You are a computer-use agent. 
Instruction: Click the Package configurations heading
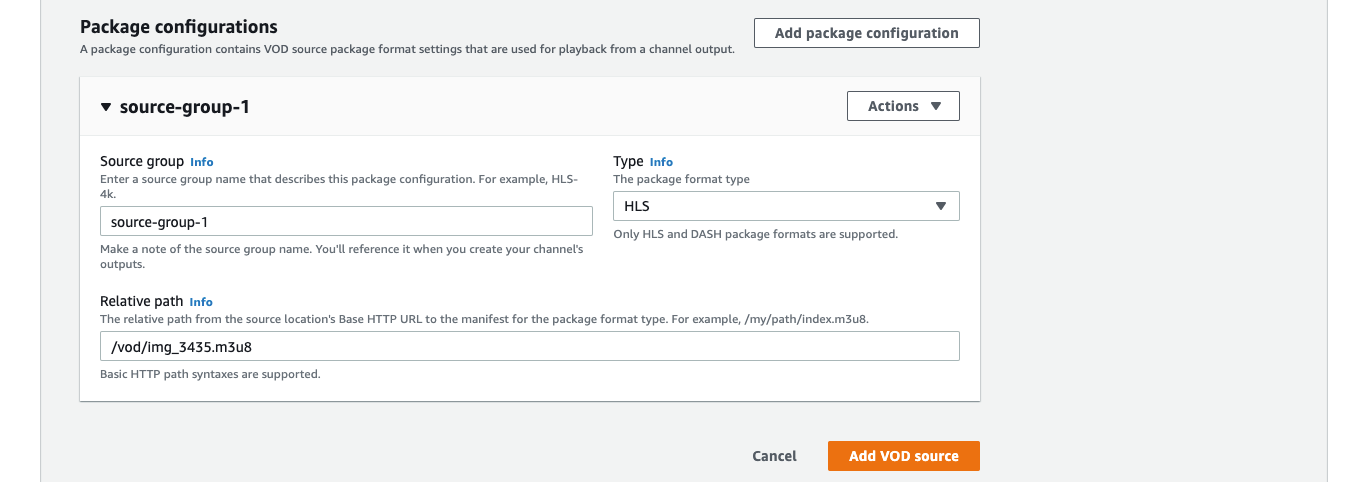178,27
